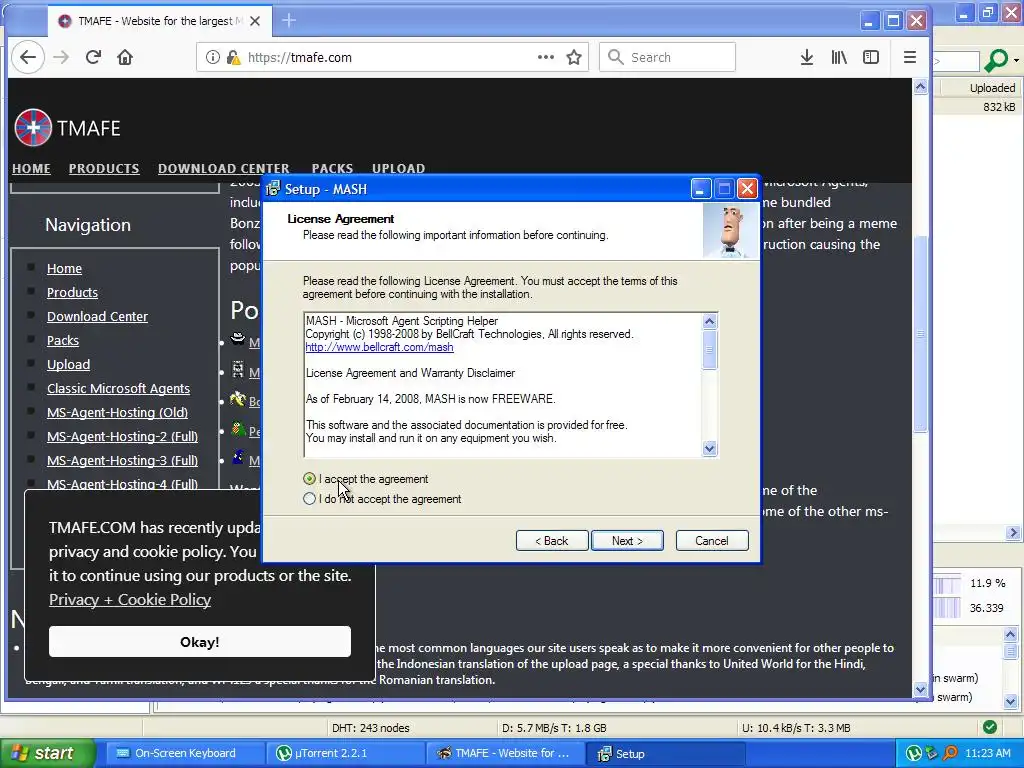Click browser page scrollbar up arrow

921,87
